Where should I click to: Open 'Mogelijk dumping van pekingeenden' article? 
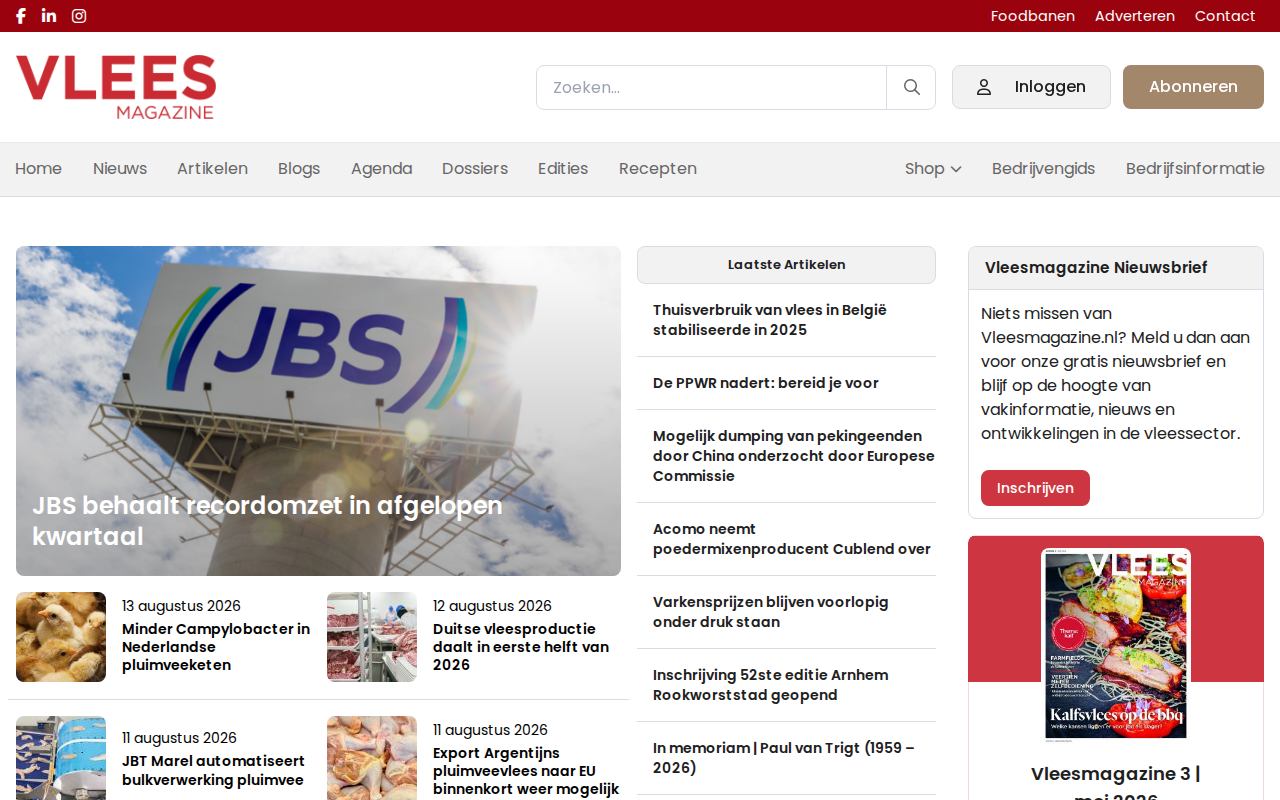point(794,456)
